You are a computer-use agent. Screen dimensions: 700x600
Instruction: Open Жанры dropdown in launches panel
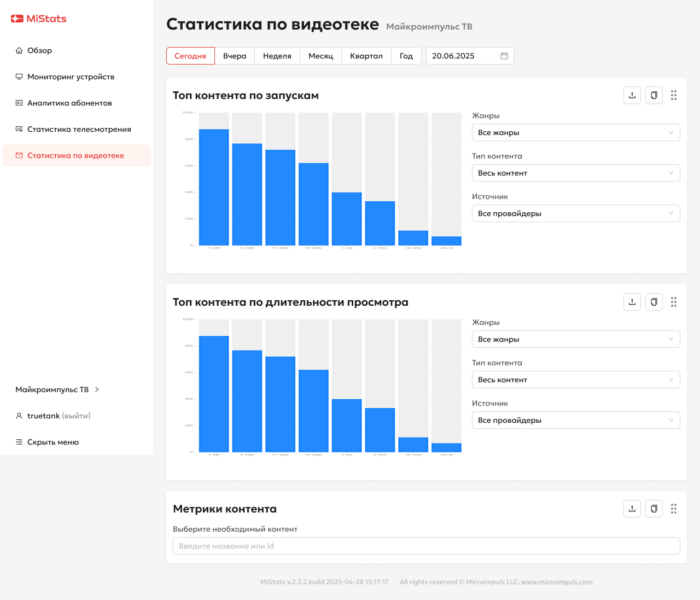[575, 132]
